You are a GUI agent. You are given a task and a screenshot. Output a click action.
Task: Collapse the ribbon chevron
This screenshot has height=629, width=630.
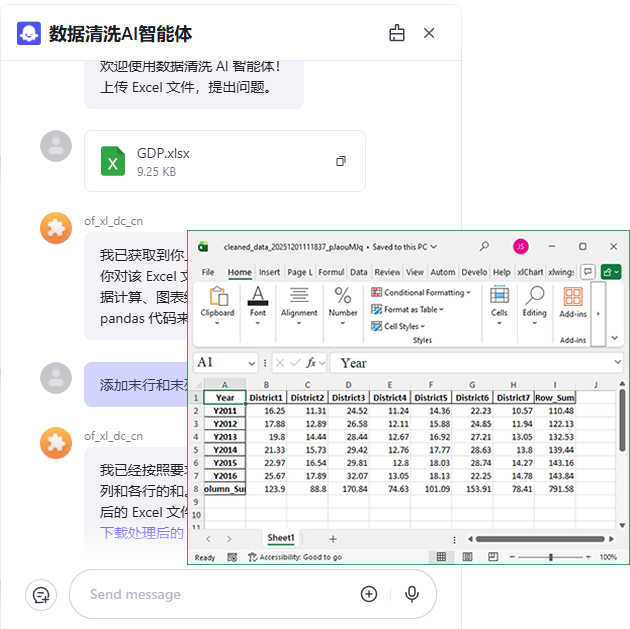614,338
